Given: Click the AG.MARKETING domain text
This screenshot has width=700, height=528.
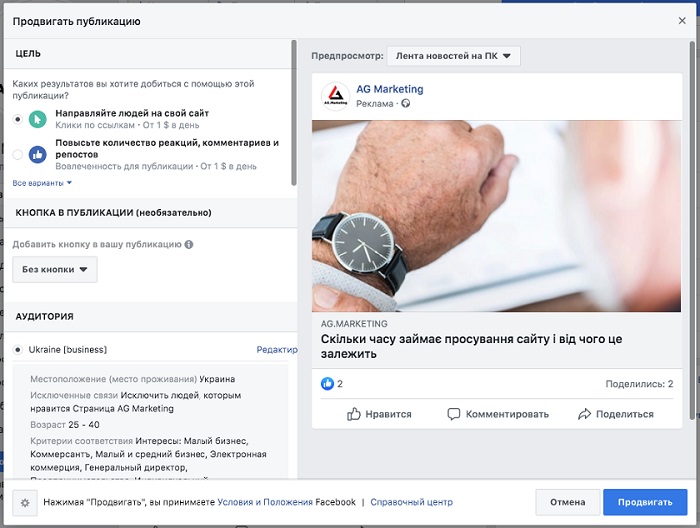Looking at the screenshot, I should point(354,324).
